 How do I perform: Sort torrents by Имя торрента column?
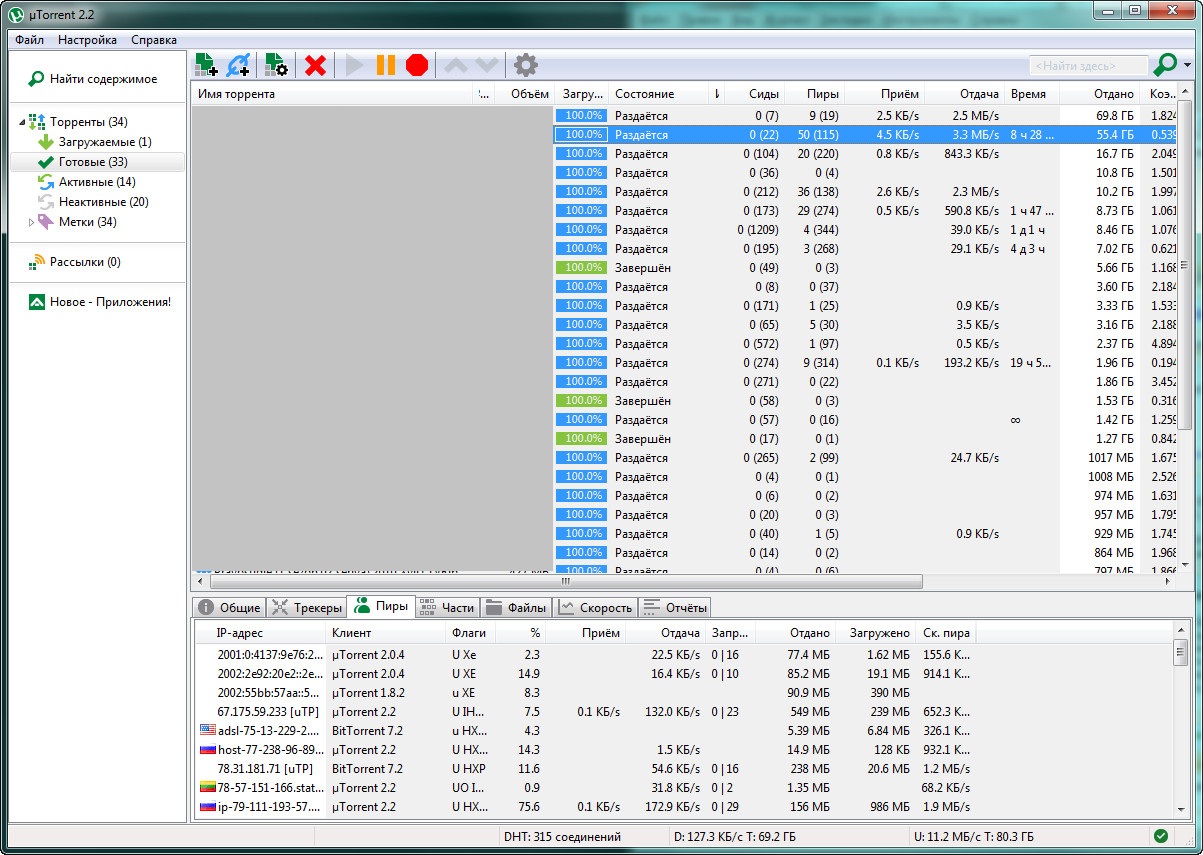click(x=330, y=94)
